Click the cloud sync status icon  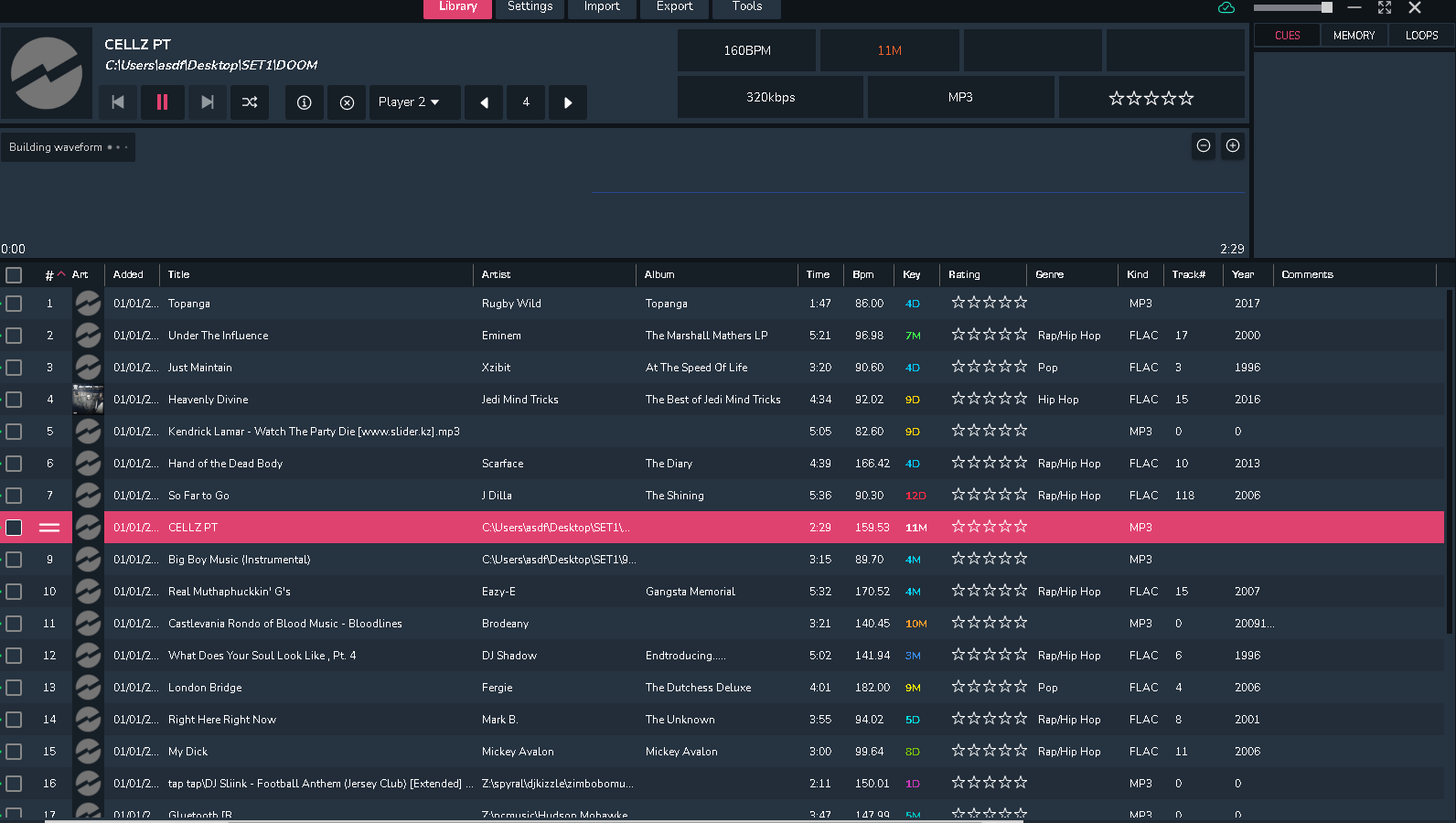(1226, 8)
